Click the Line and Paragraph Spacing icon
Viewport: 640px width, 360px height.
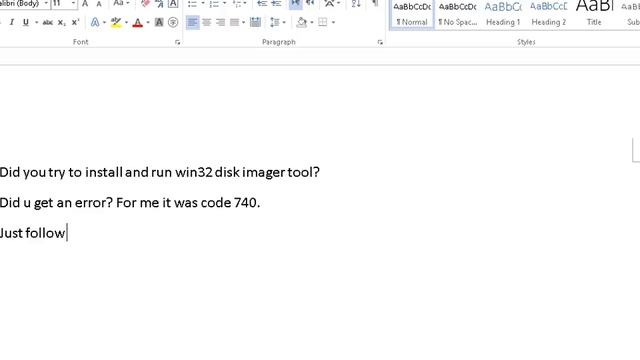coord(275,22)
